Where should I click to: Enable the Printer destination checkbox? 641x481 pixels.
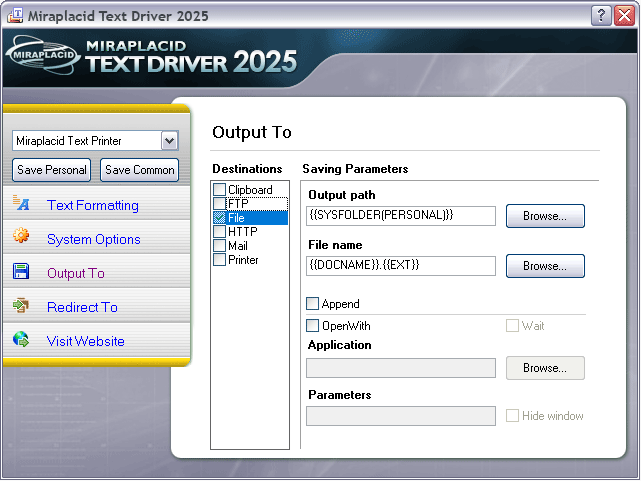(x=220, y=260)
